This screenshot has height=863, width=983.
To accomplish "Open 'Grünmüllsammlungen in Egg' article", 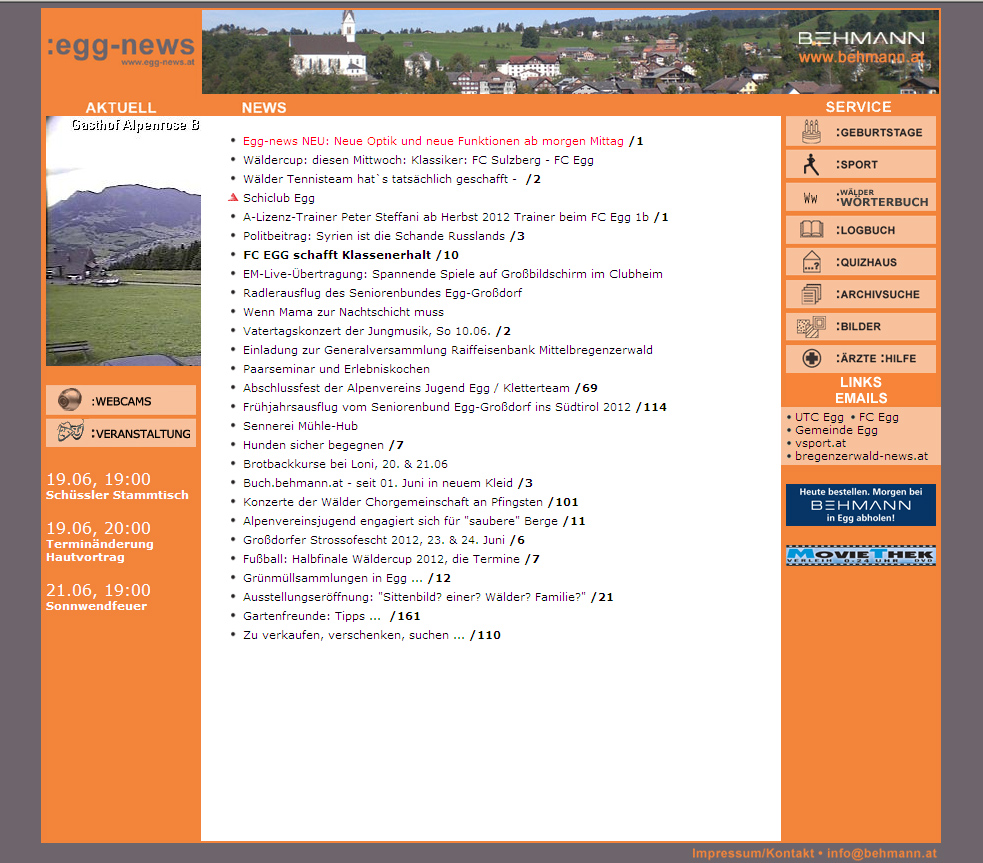I will [x=333, y=578].
